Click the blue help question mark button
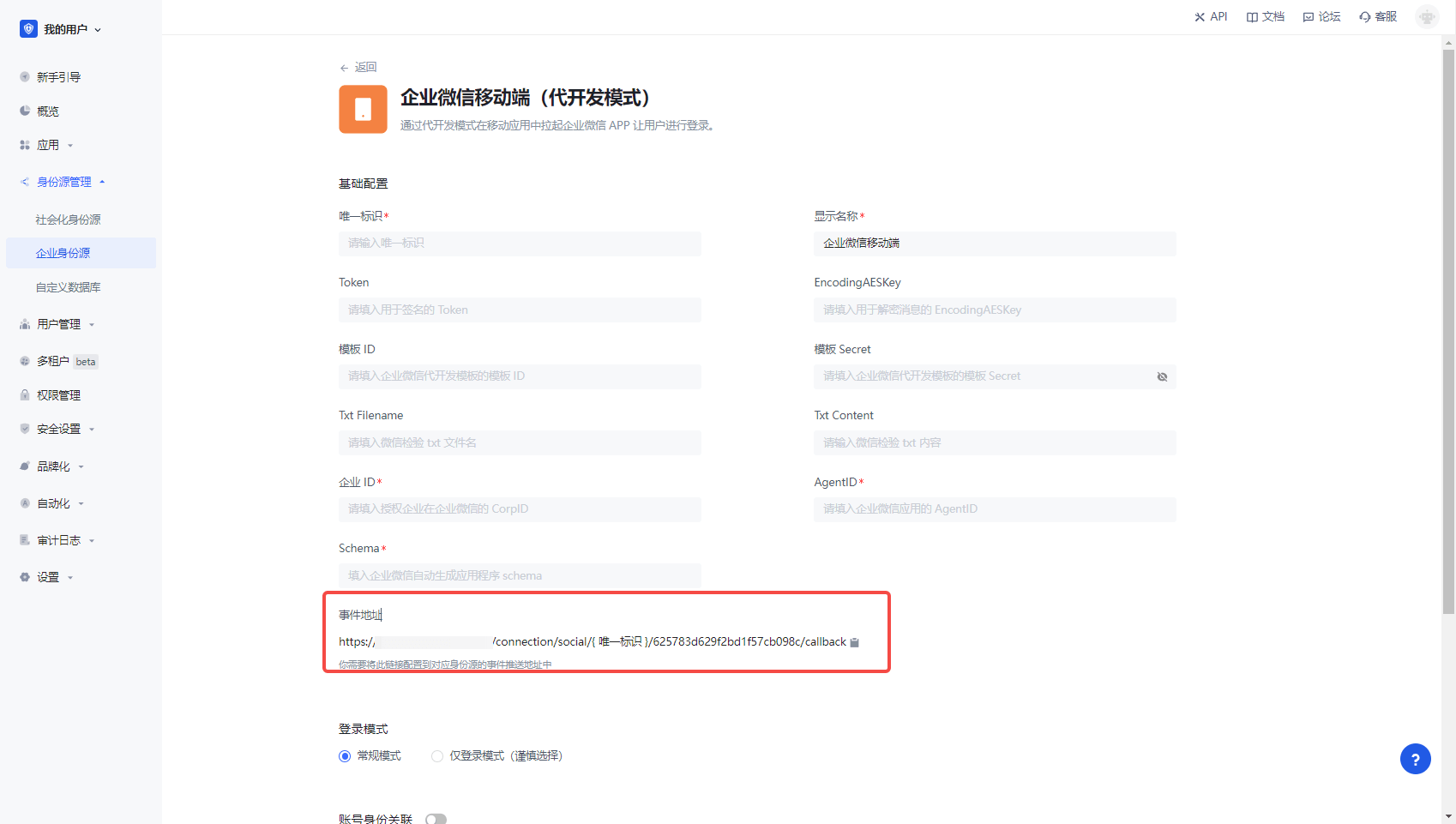This screenshot has width=1456, height=824. click(1415, 759)
